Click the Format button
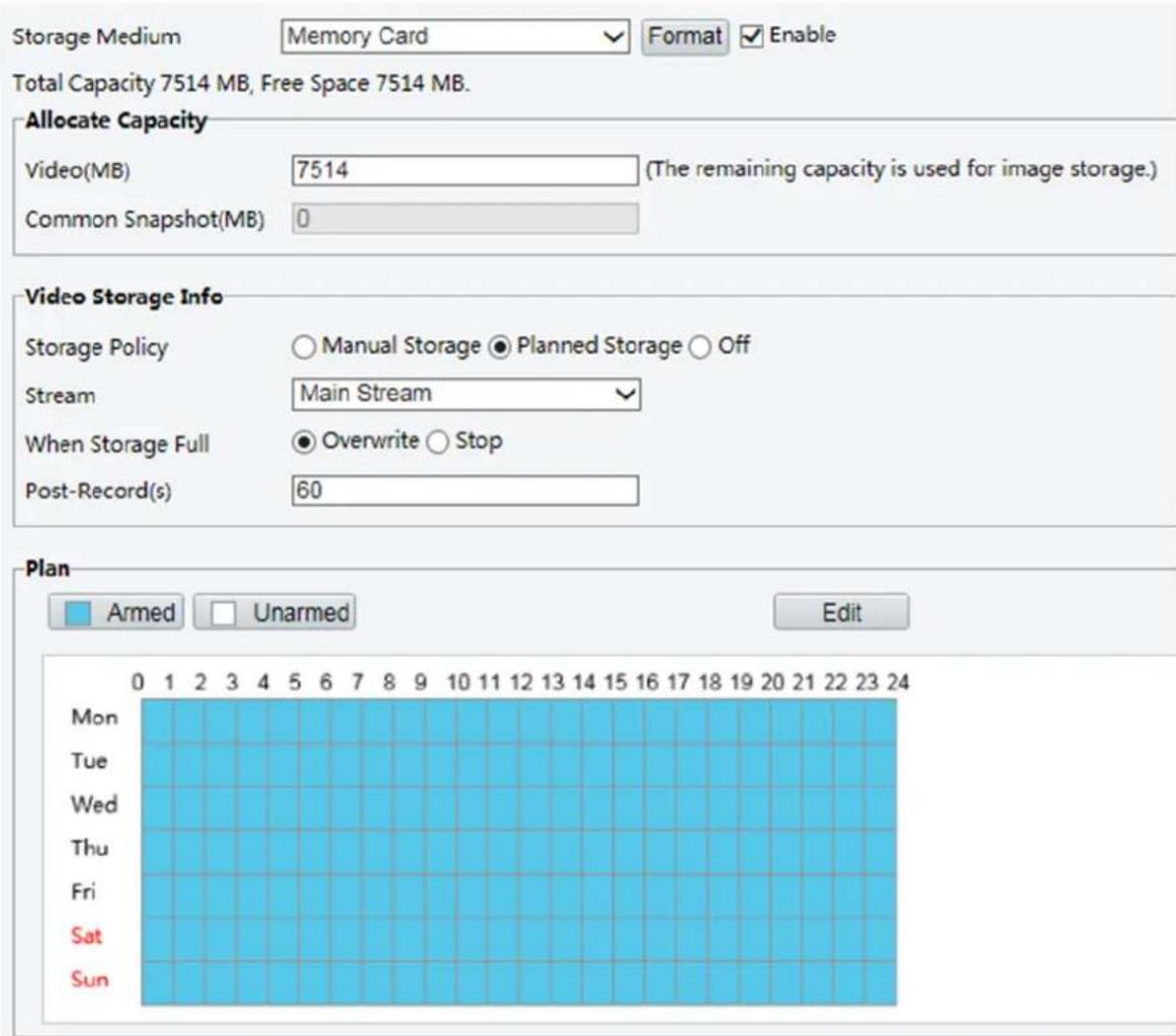The image size is (1176, 1036). tap(685, 36)
